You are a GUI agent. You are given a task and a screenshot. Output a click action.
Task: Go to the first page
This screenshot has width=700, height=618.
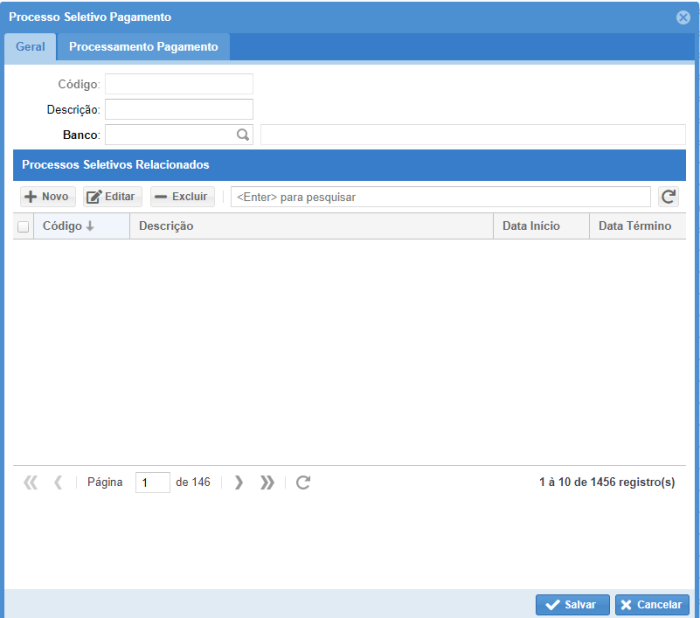30,482
